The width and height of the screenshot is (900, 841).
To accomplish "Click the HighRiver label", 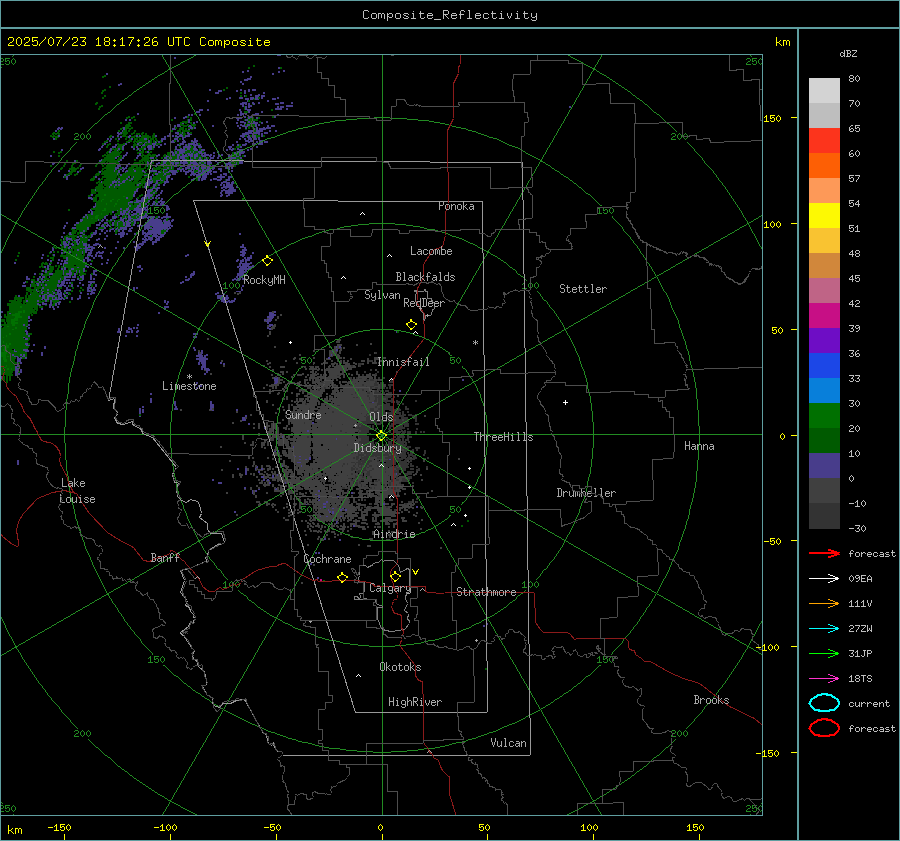I will tap(415, 702).
